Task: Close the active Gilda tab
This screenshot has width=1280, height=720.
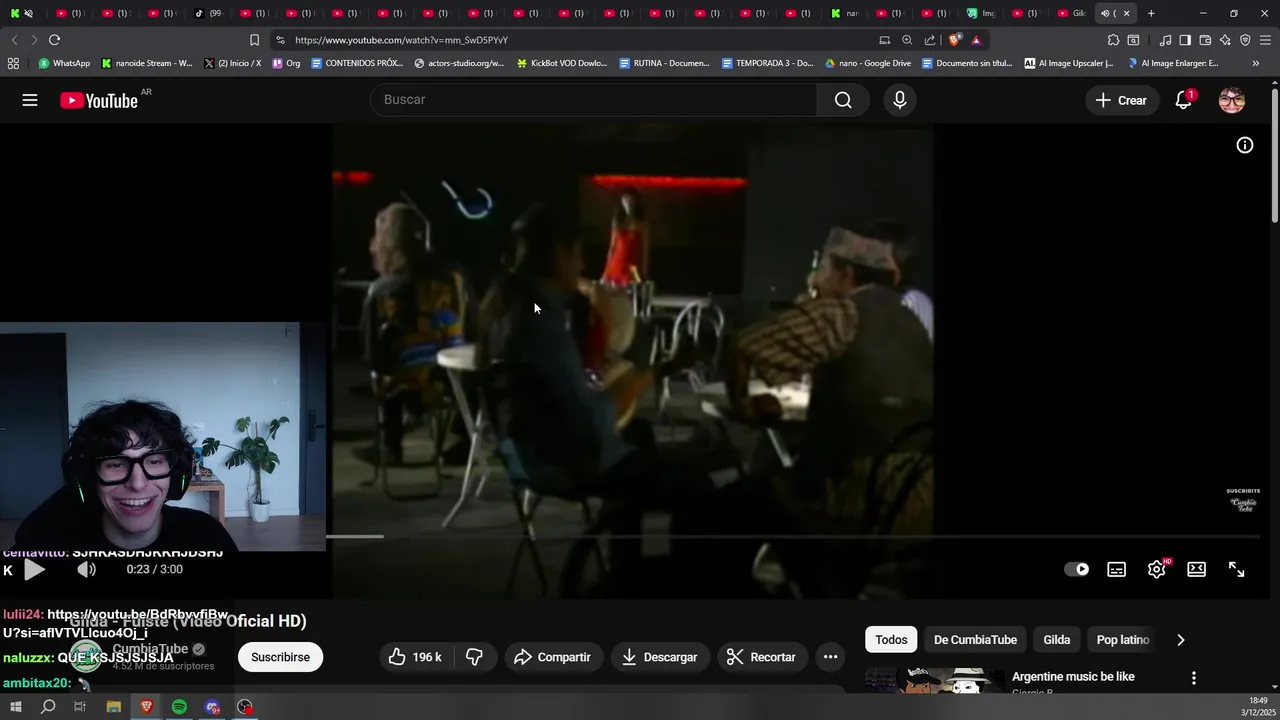Action: (x=1126, y=13)
